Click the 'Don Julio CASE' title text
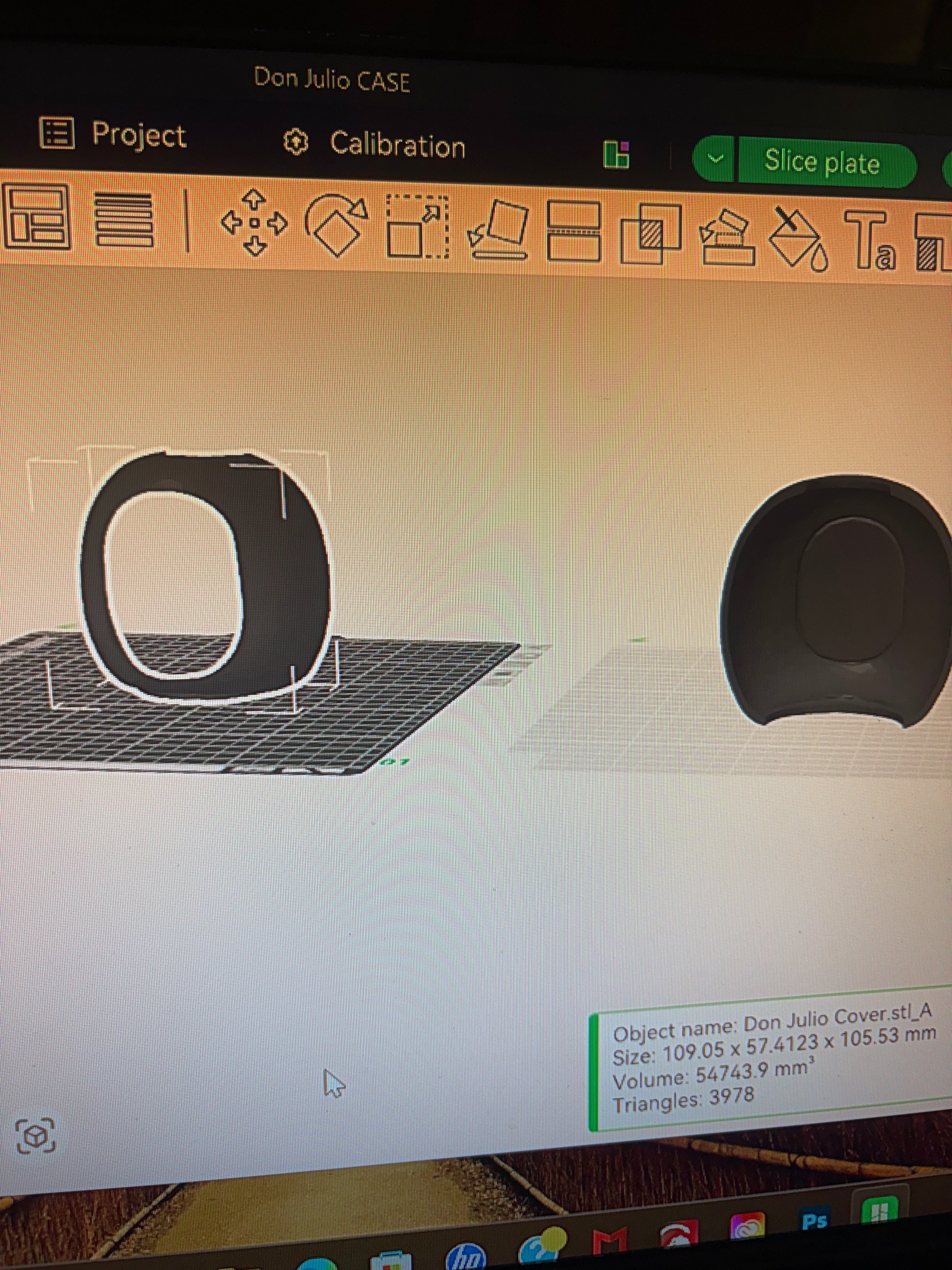 [x=332, y=79]
